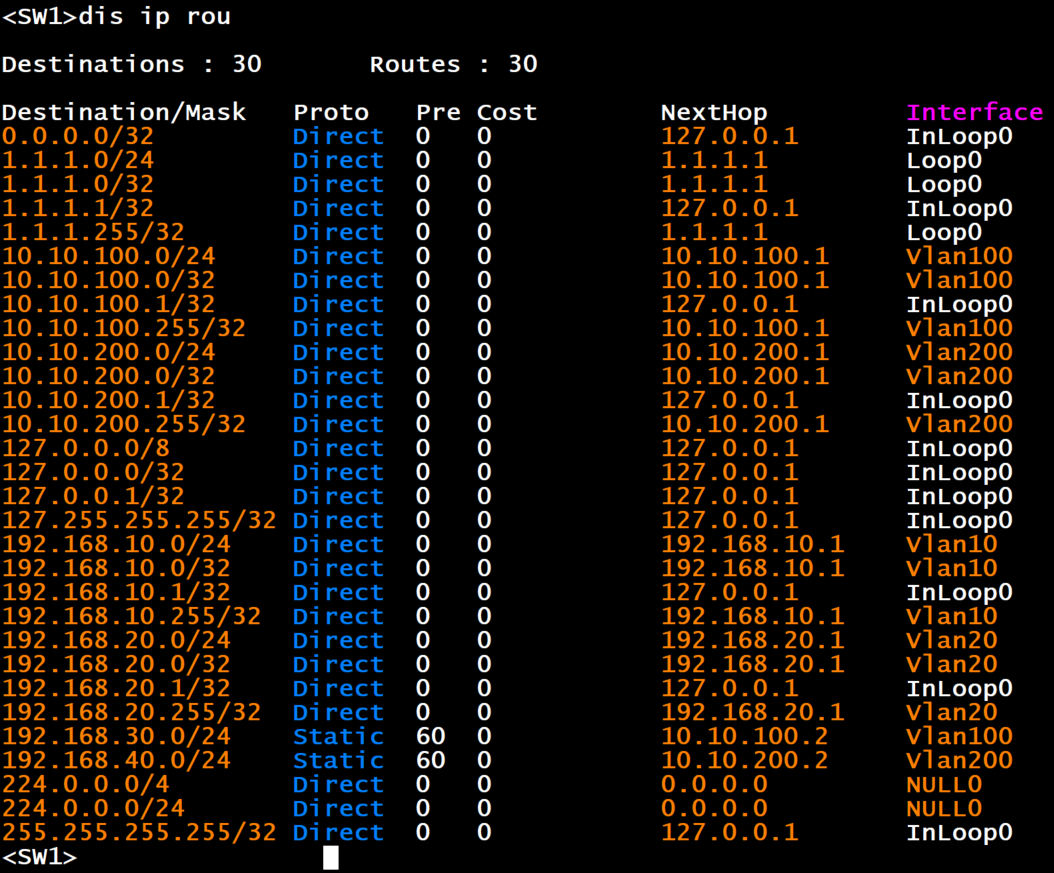Select destination 192.168.10.0/24

[x=116, y=545]
